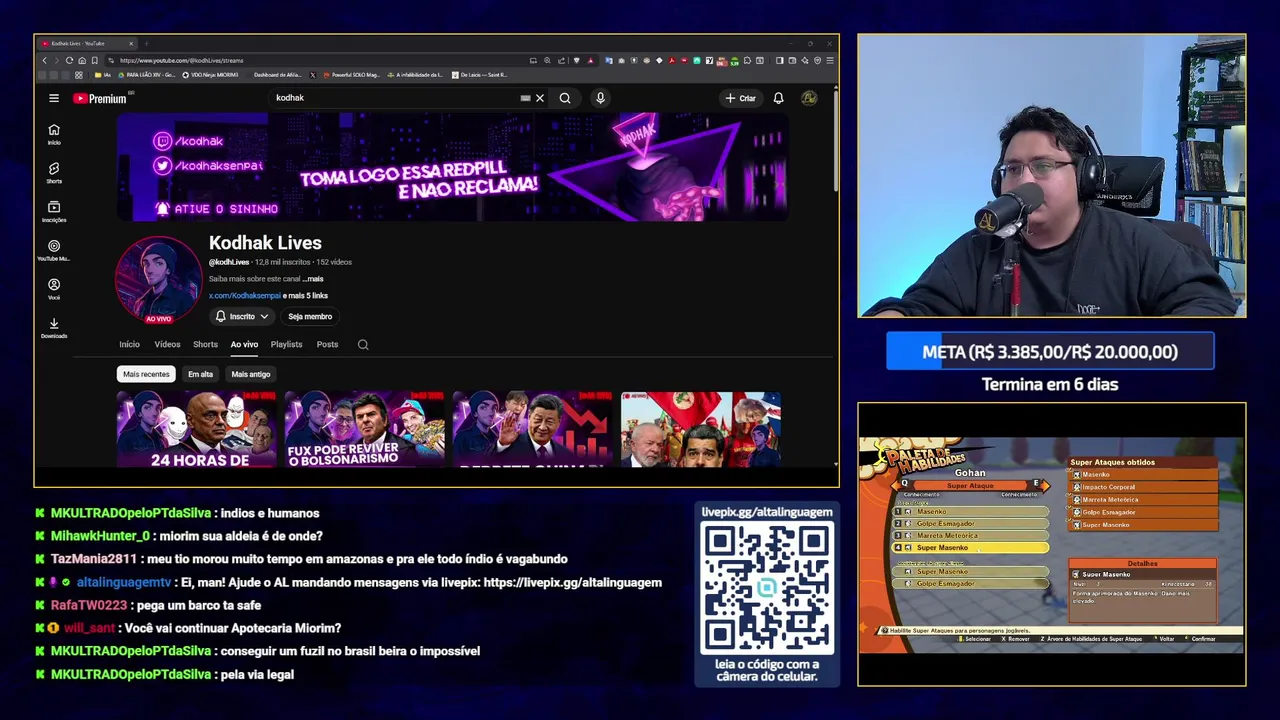Image resolution: width=1280 pixels, height=720 pixels.
Task: Open the 'De Laicis — Saint R...' bookmark
Action: tap(479, 75)
